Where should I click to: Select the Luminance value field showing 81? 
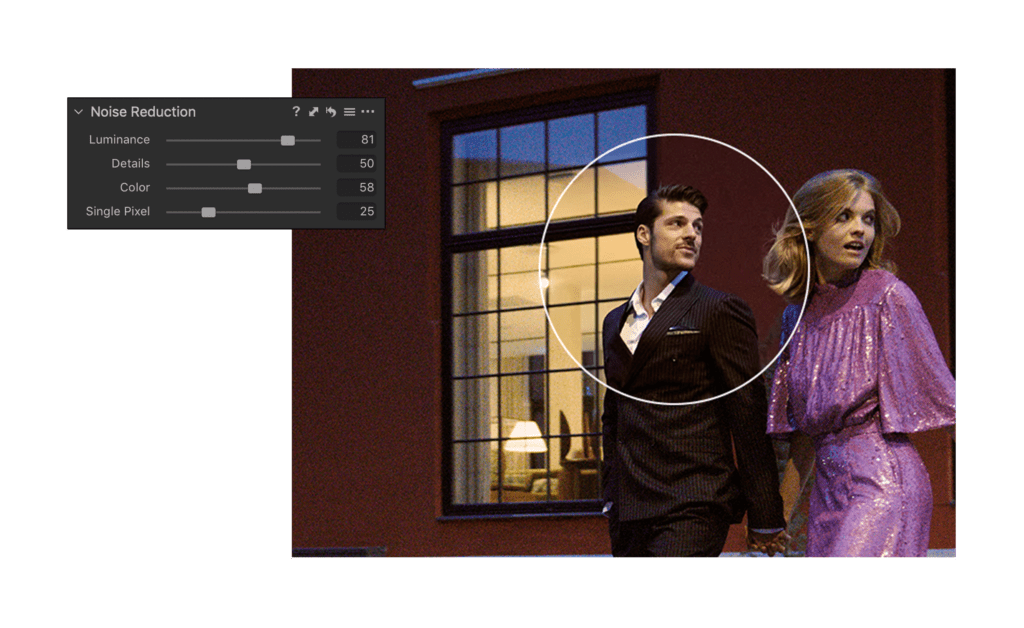click(357, 140)
